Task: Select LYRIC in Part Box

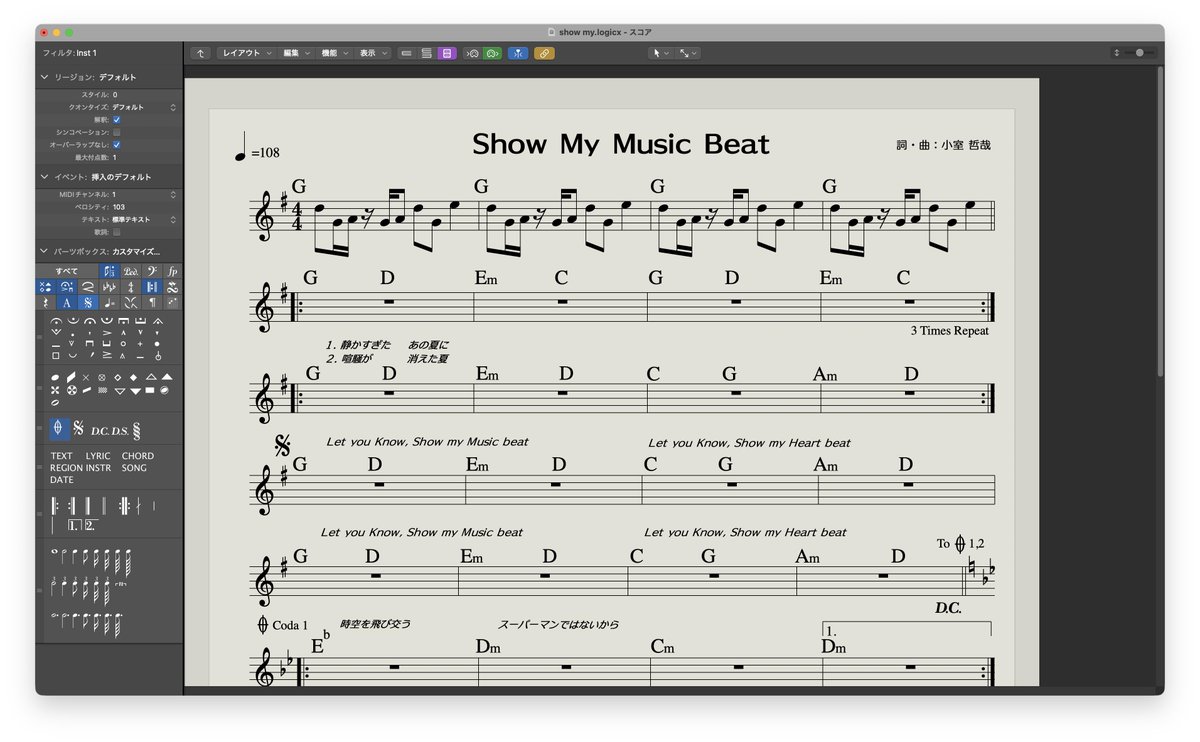Action: tap(98, 456)
